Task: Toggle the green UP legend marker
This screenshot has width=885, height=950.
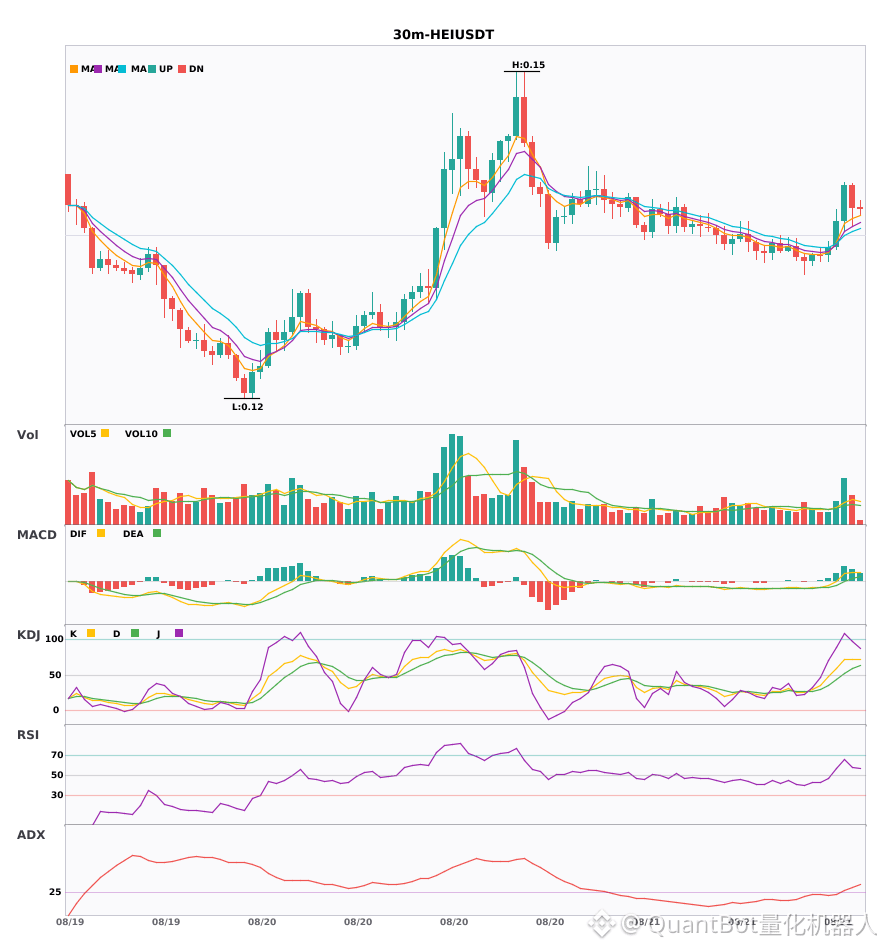Action: tap(152, 69)
